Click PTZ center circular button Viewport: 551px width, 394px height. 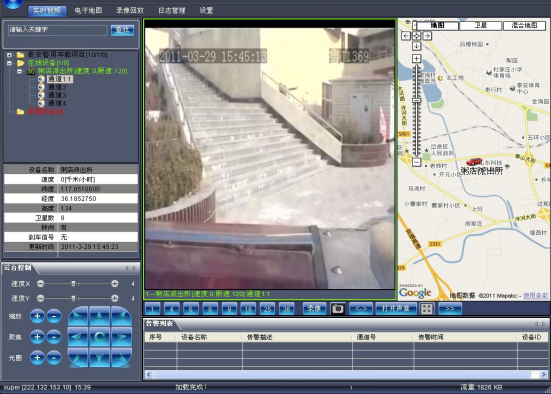tap(99, 337)
